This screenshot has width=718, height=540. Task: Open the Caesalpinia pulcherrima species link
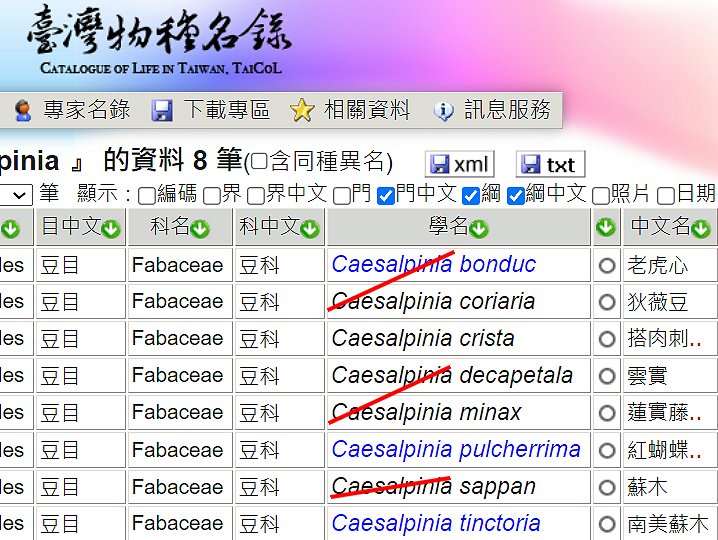click(x=455, y=450)
